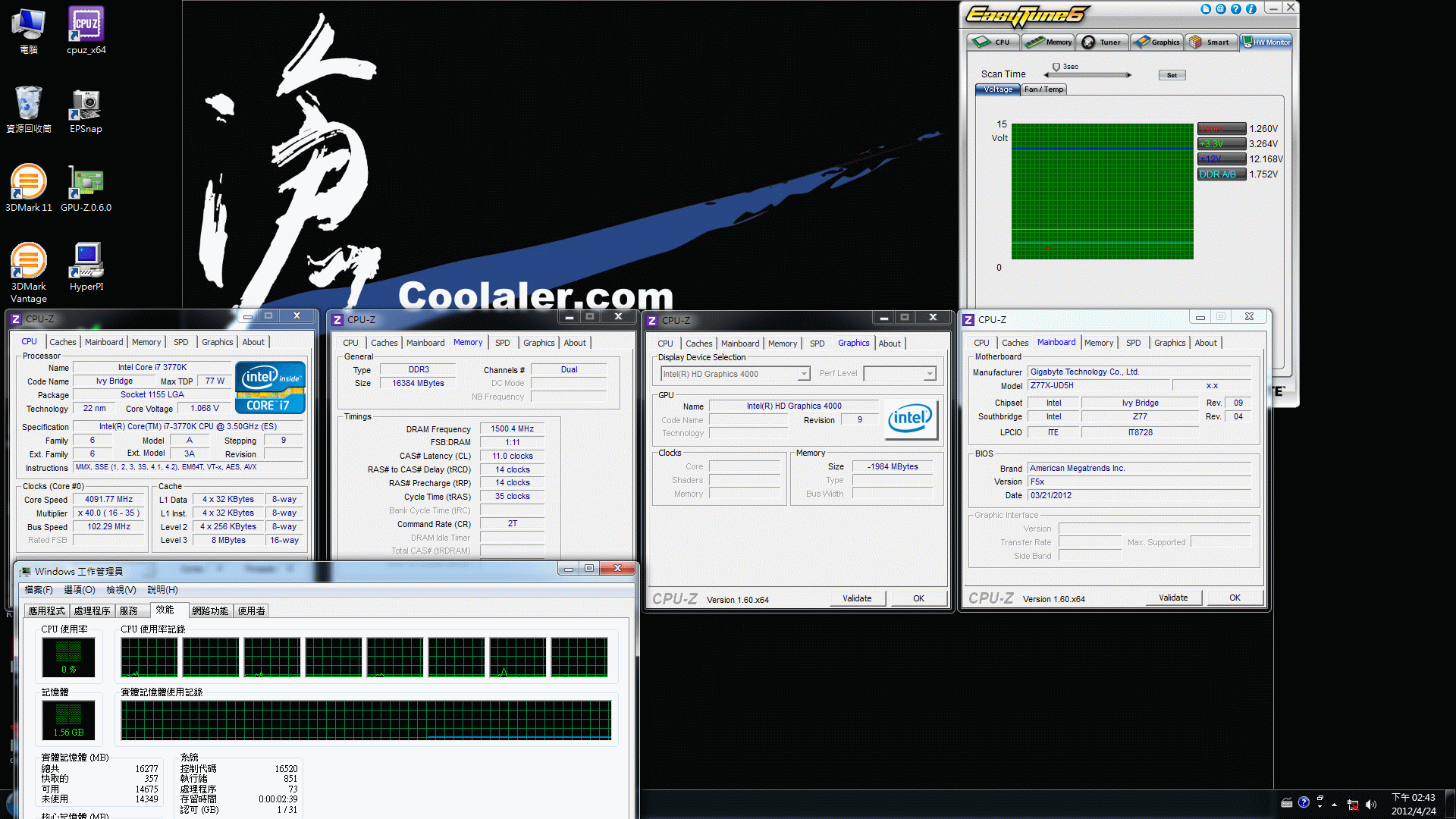This screenshot has width=1456, height=819.
Task: Open 選項(O) menu in Task Manager
Action: (x=80, y=590)
